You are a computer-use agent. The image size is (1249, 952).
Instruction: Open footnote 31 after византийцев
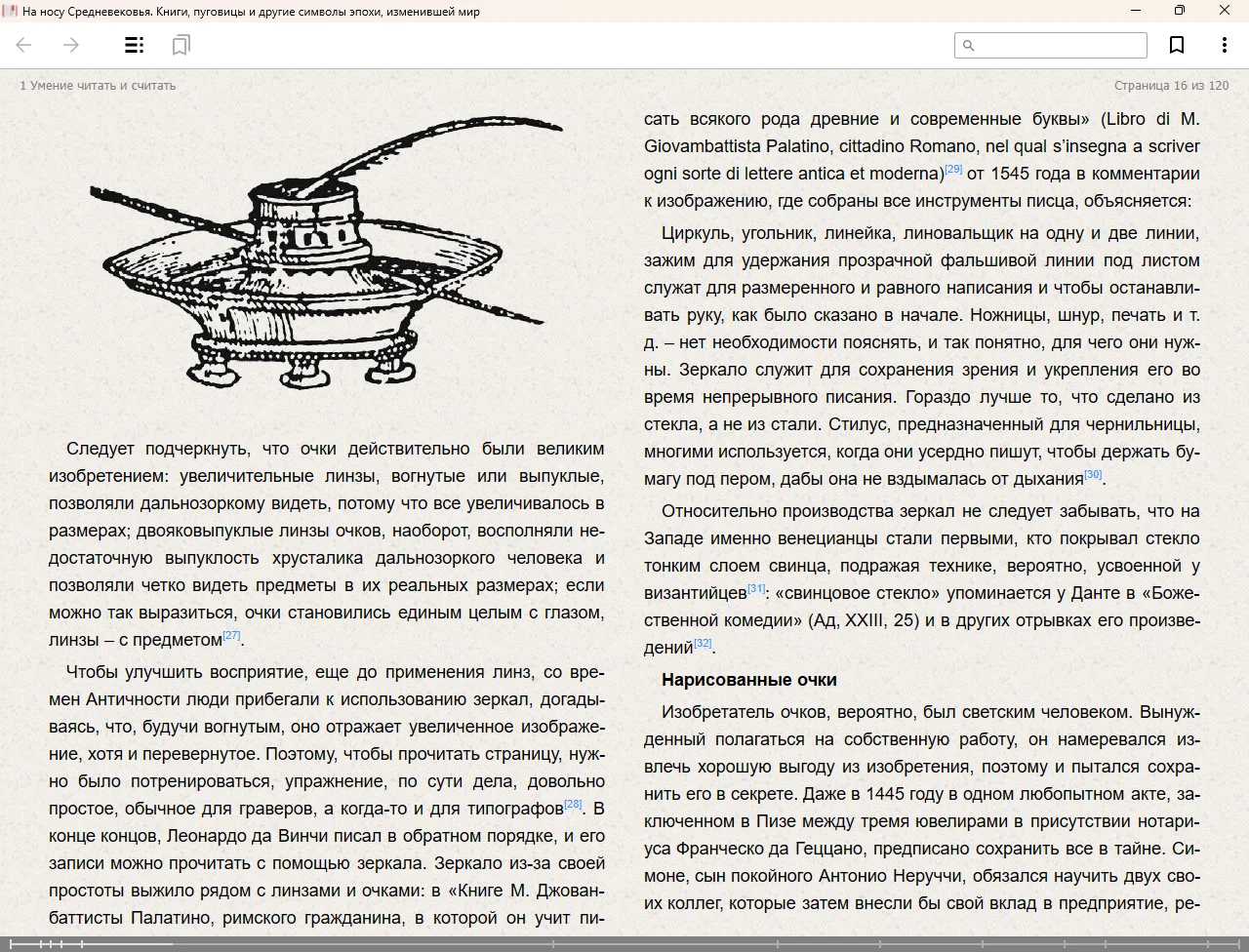click(x=756, y=589)
